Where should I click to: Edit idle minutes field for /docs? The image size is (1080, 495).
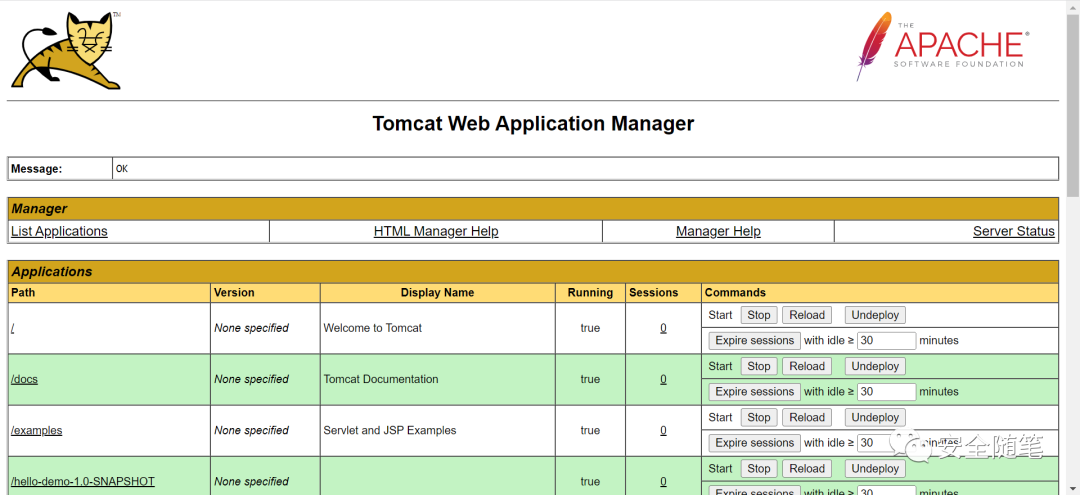coord(887,392)
